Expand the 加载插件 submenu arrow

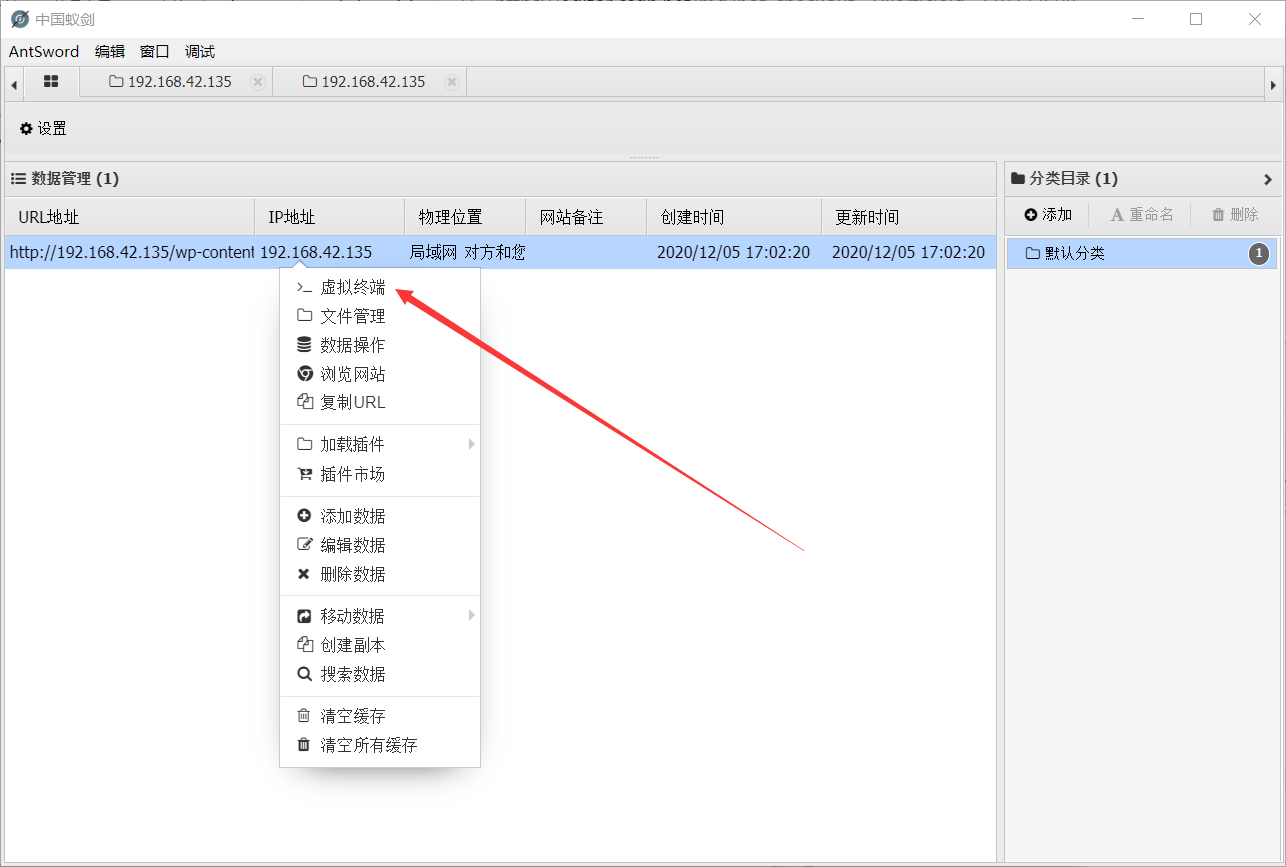click(x=470, y=443)
